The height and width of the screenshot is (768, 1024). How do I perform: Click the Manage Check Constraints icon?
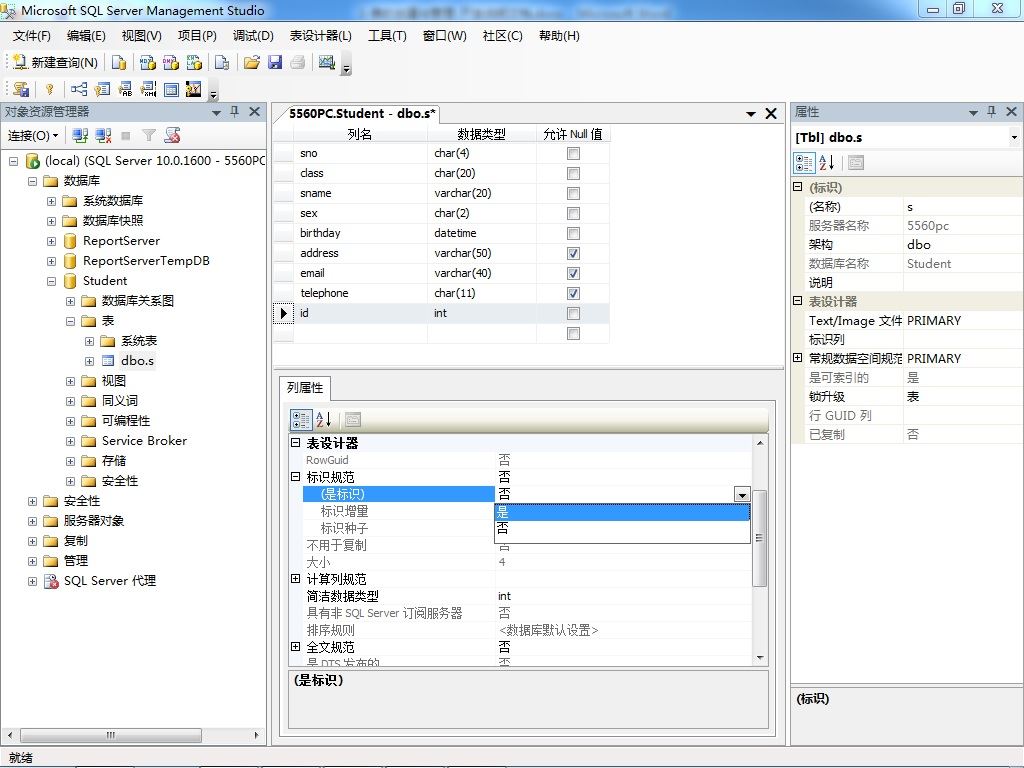171,89
